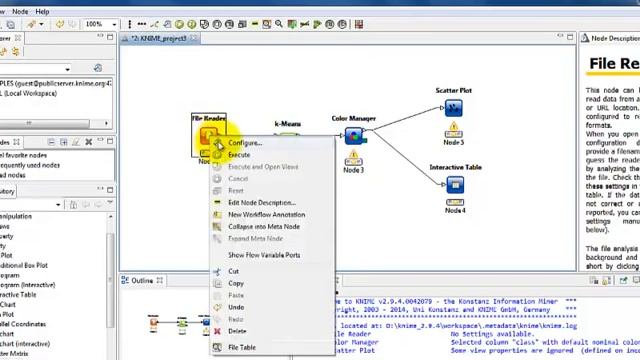Image resolution: width=640 pixels, height=360 pixels.
Task: Select the 'Interactive Table' repository entry
Action: click(x=18, y=295)
